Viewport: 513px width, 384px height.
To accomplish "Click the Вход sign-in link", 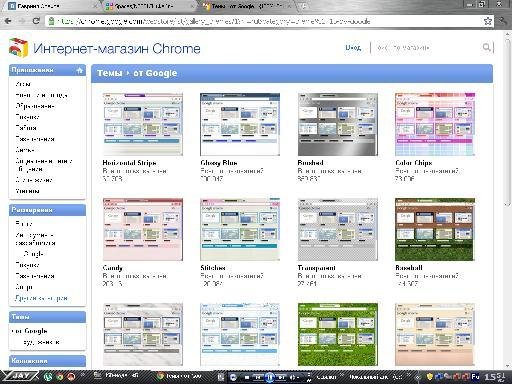I will [353, 47].
